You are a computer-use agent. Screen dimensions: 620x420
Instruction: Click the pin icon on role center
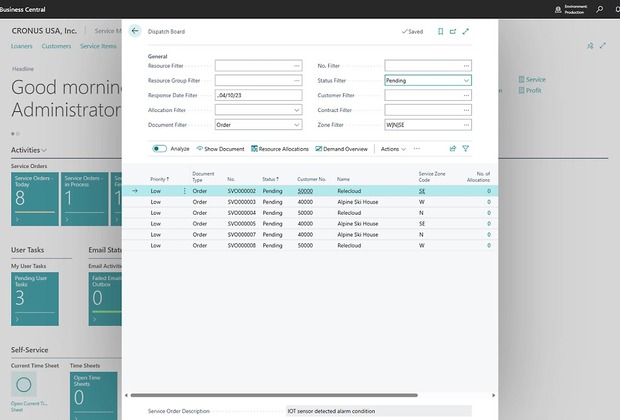[x=590, y=46]
